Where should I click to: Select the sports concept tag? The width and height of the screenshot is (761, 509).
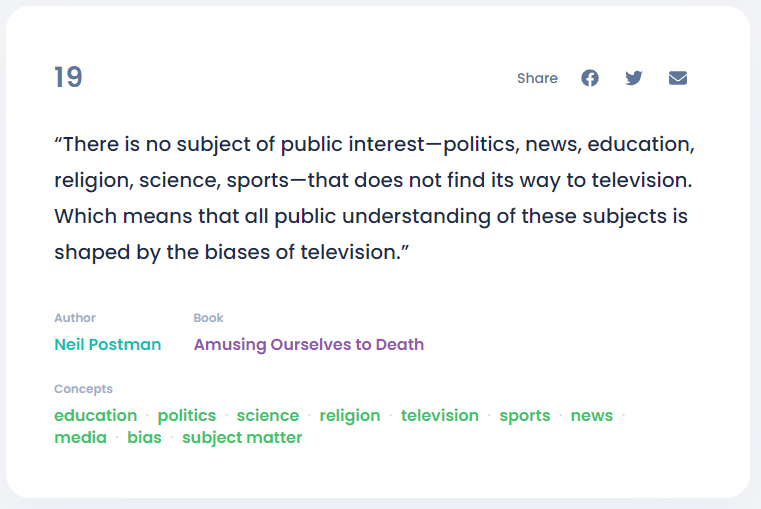pos(525,416)
